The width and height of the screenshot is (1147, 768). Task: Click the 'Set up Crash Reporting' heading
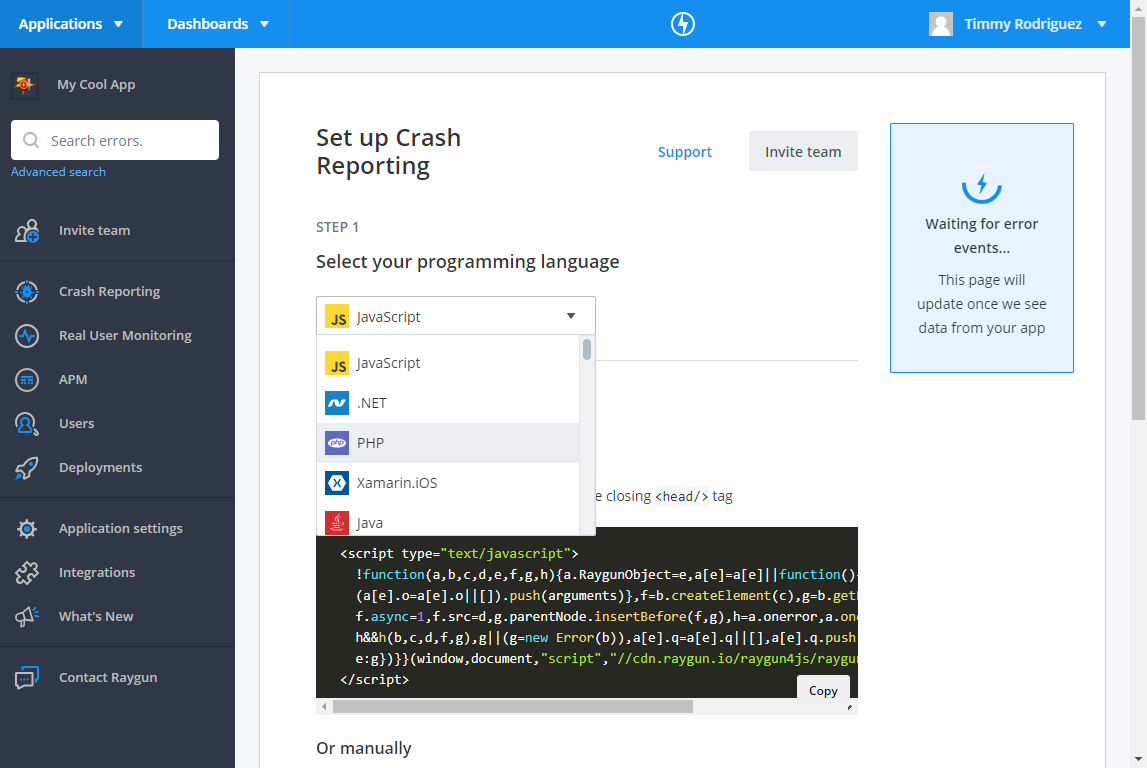(388, 151)
